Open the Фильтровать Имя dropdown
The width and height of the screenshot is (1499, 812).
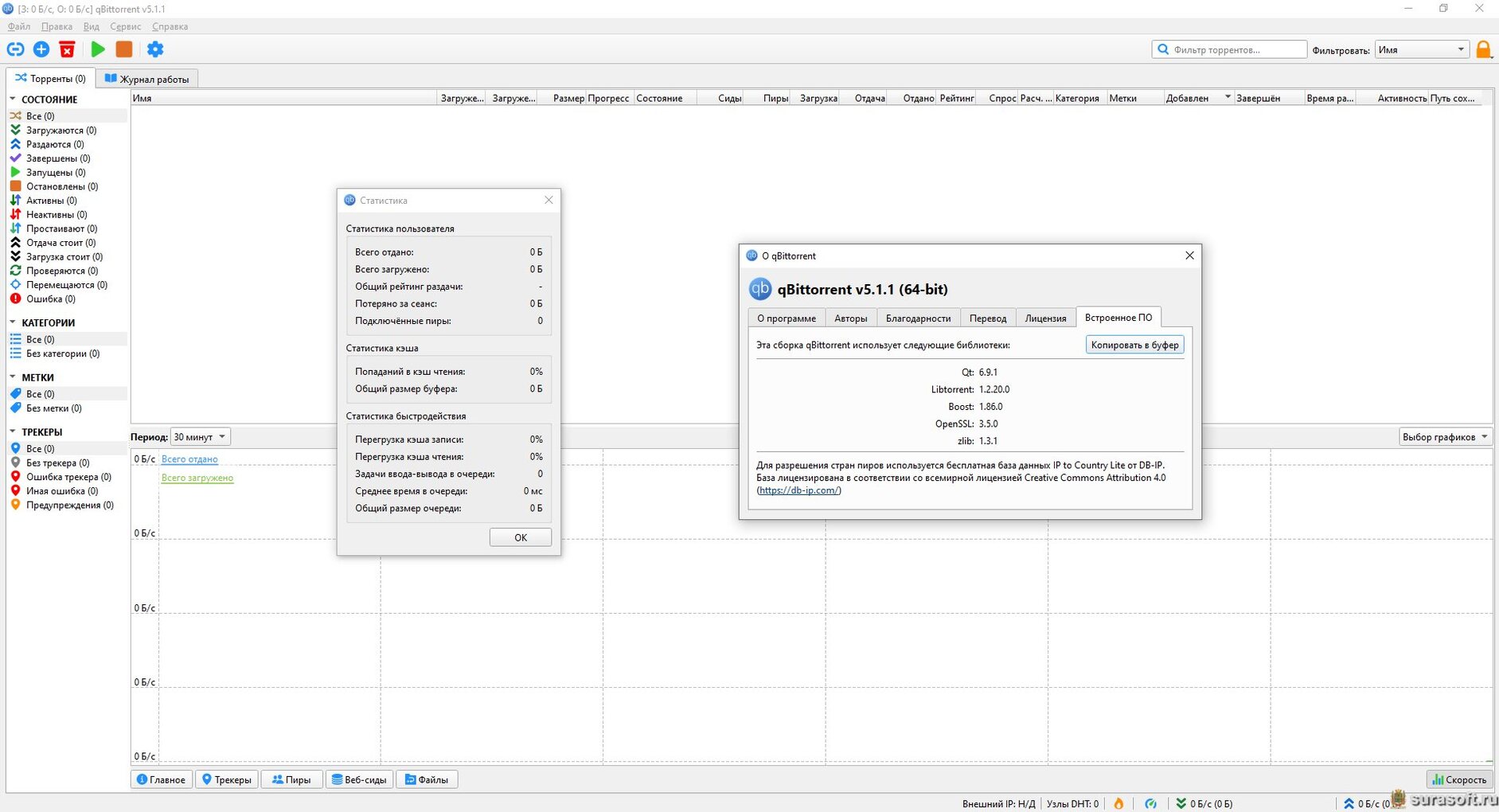1422,49
